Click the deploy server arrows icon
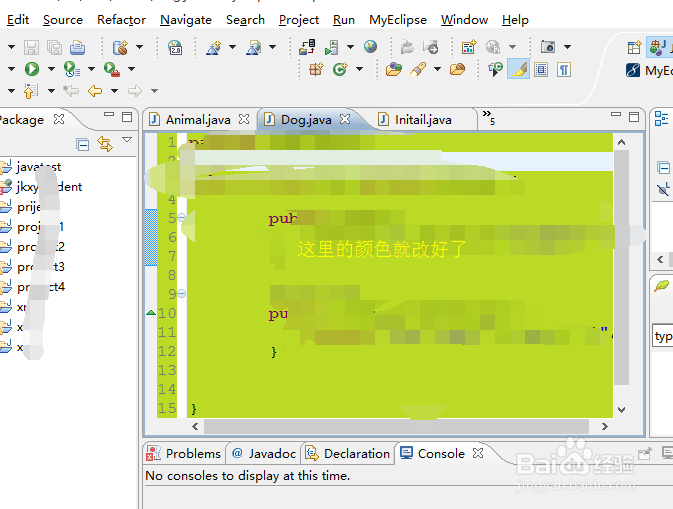The height and width of the screenshot is (509, 673). 307,47
